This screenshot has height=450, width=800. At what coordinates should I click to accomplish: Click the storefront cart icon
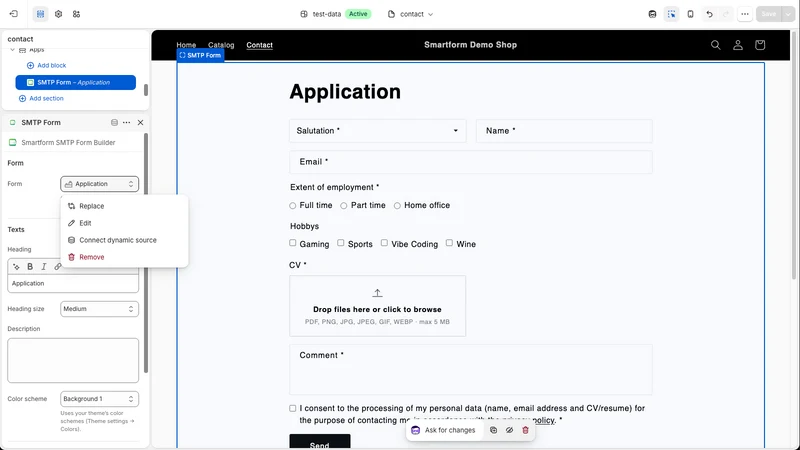(x=760, y=45)
